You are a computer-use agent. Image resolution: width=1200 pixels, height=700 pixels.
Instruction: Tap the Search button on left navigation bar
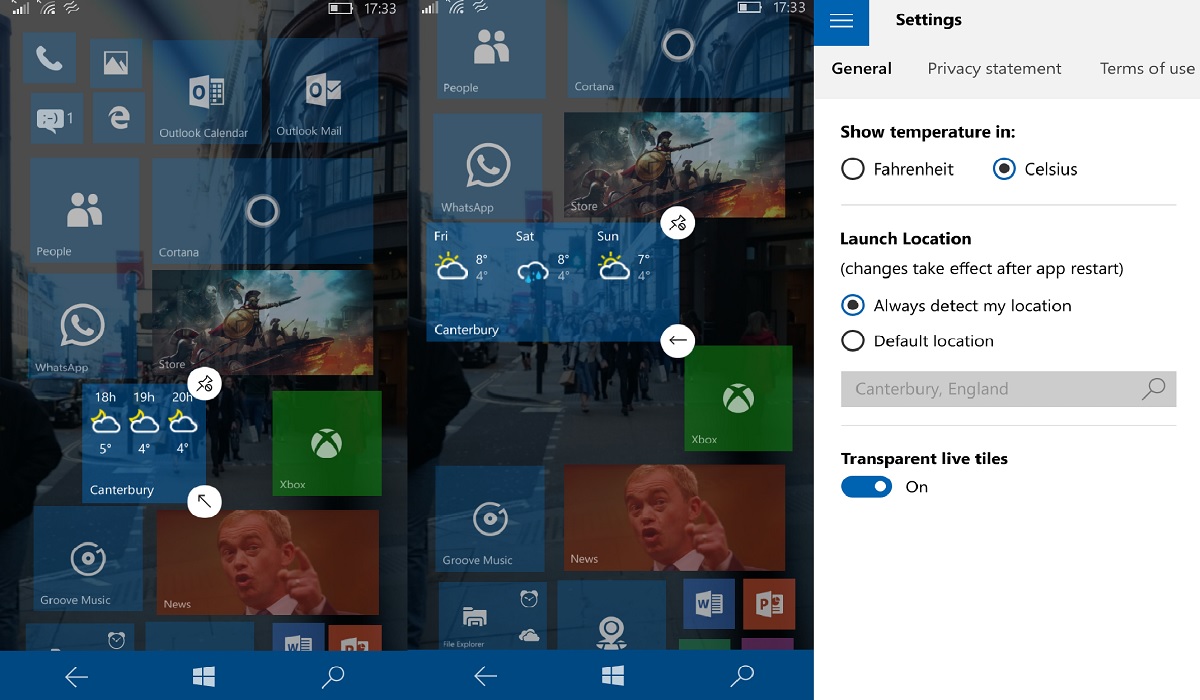pos(332,677)
